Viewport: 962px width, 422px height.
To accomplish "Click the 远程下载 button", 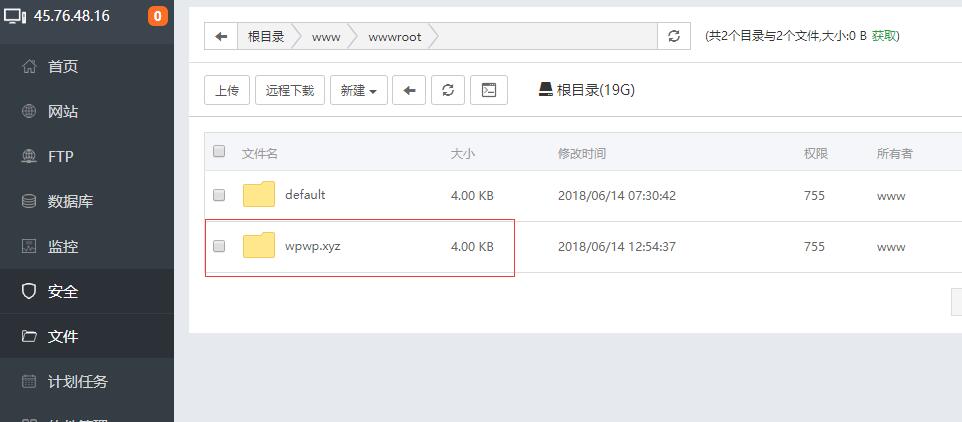I will pyautogui.click(x=289, y=90).
